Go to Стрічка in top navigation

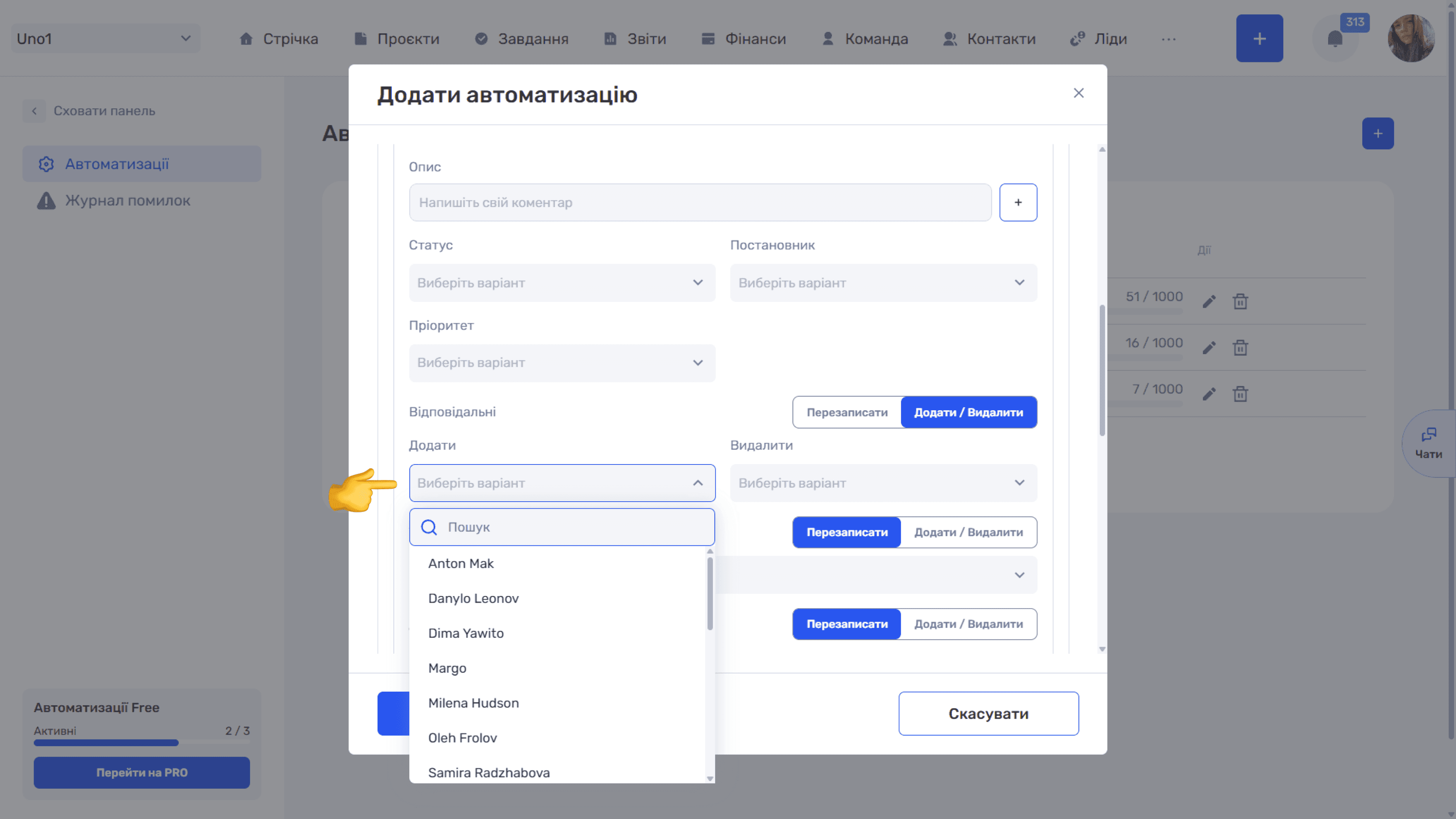point(279,39)
